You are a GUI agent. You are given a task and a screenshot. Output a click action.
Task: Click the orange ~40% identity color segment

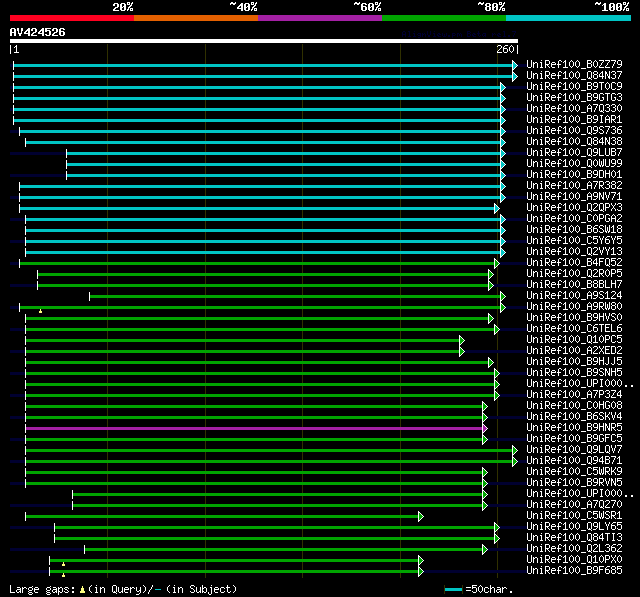click(x=196, y=18)
